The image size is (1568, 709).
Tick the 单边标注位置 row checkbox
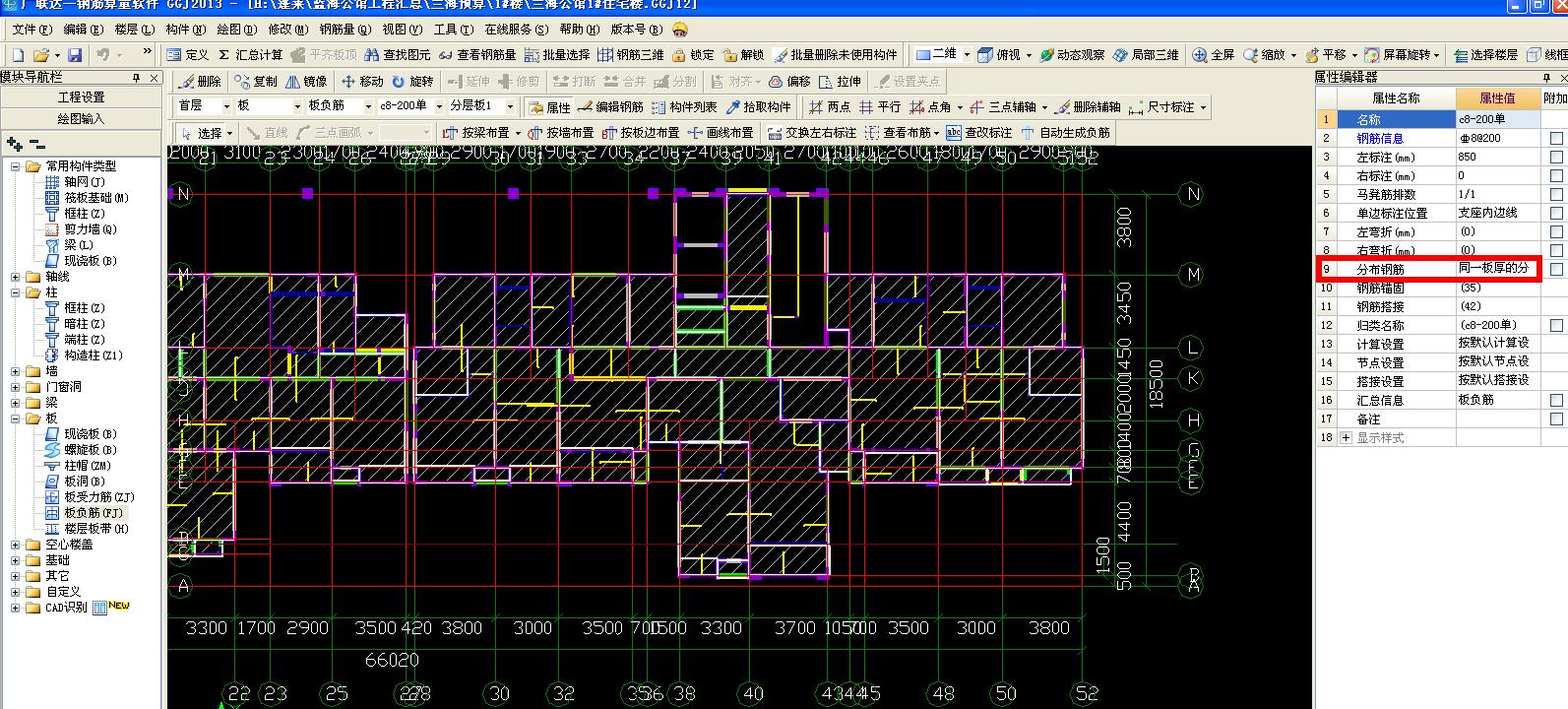point(1556,214)
